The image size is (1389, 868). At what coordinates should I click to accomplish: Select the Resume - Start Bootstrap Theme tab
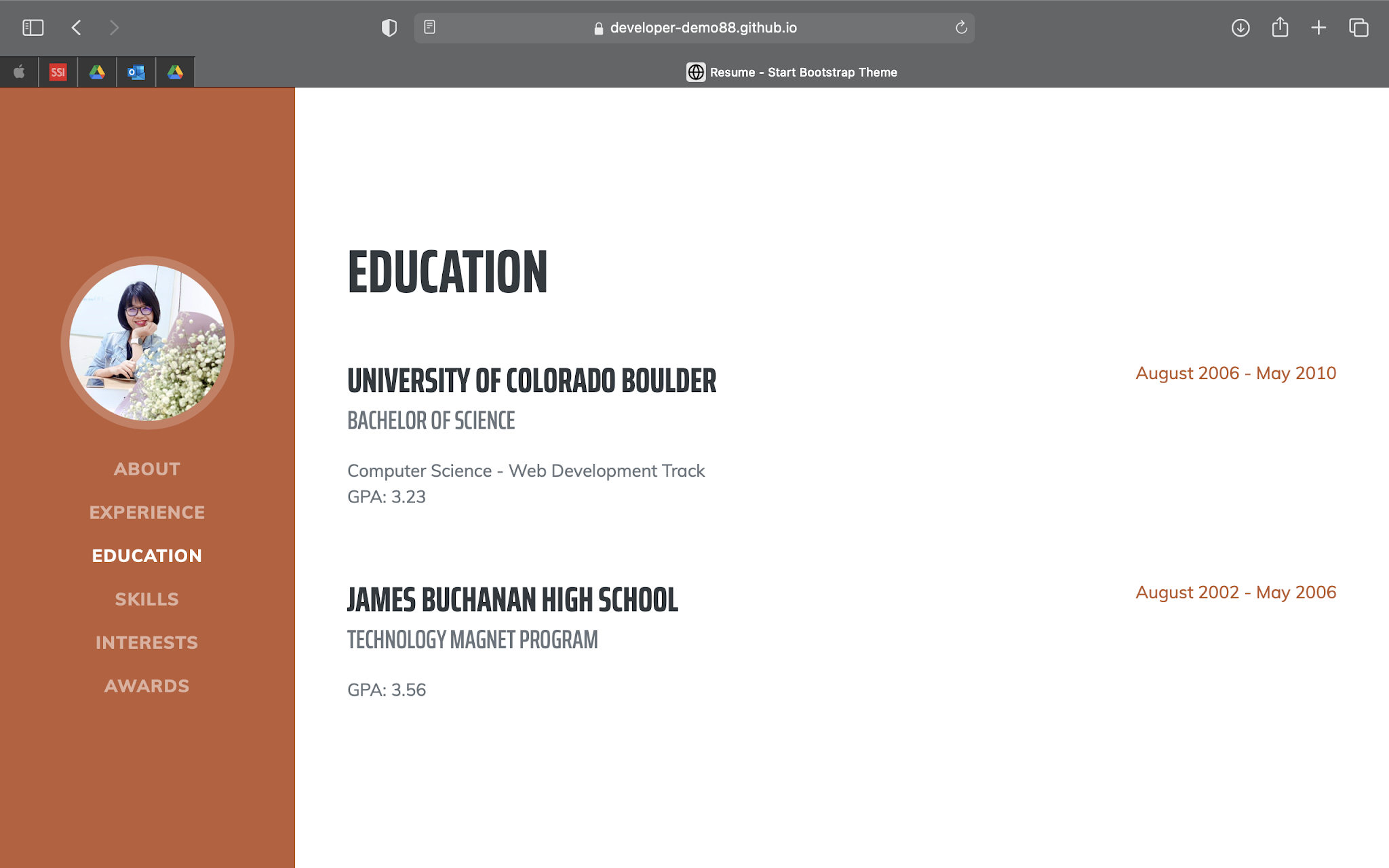[791, 72]
